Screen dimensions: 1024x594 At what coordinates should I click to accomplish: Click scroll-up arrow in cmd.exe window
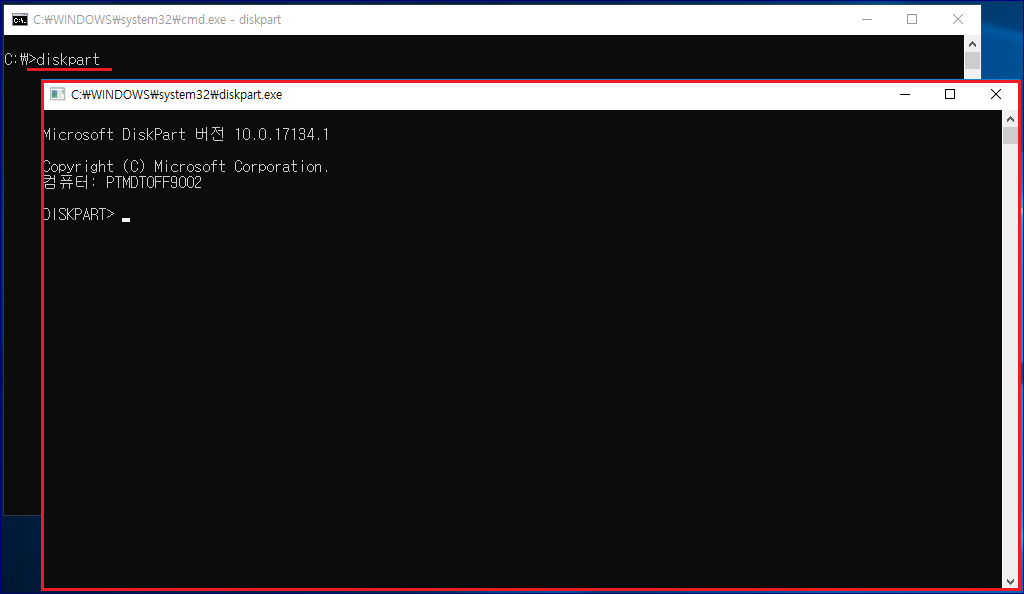tap(972, 44)
